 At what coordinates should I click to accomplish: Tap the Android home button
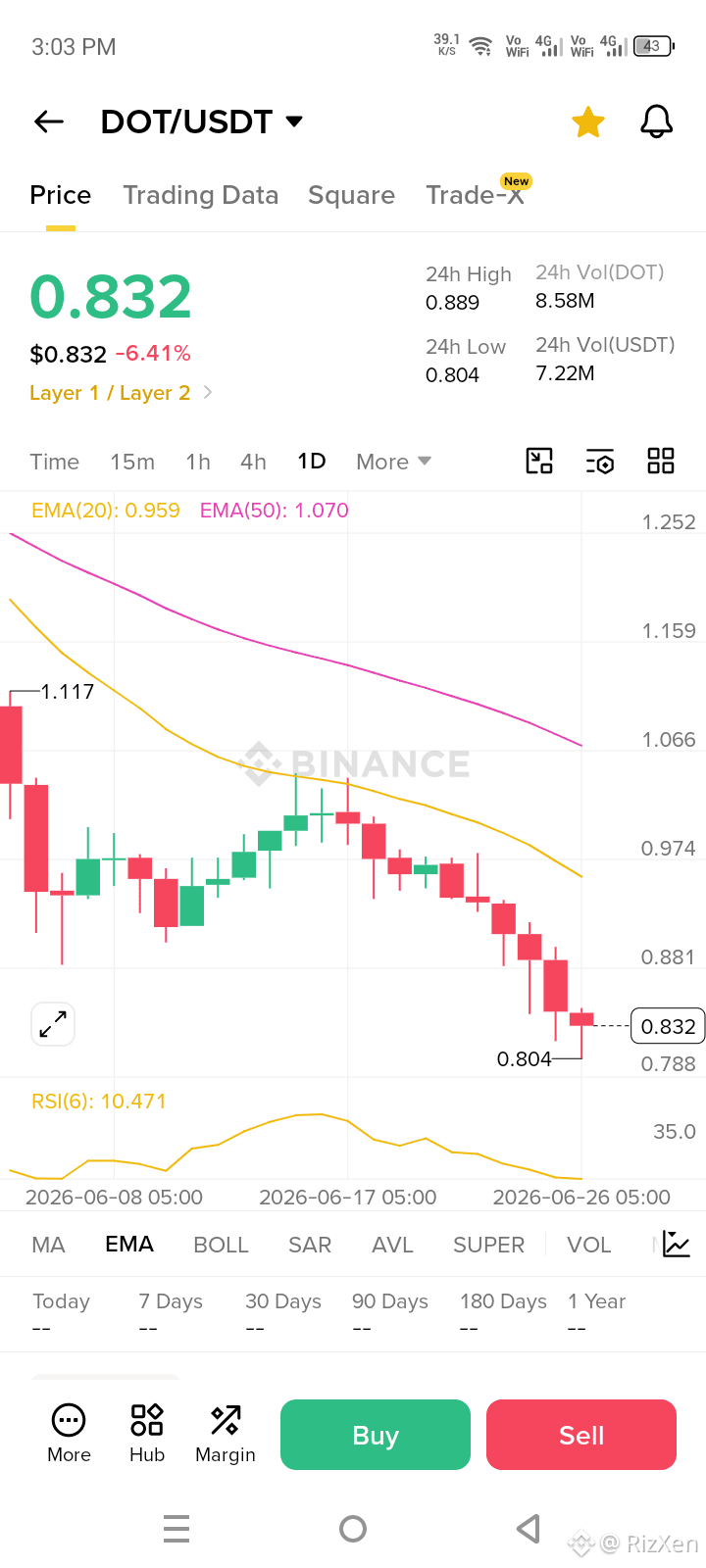[353, 1529]
